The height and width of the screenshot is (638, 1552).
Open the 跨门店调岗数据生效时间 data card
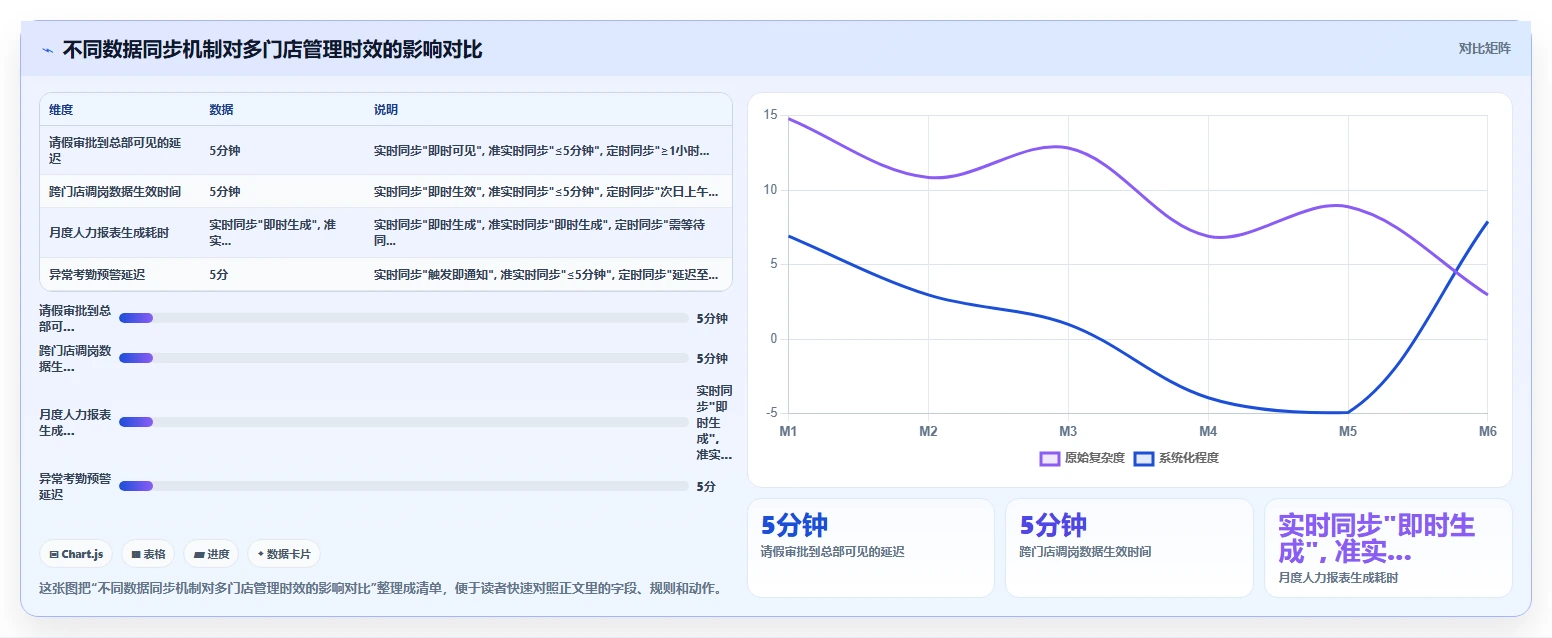pos(1129,548)
